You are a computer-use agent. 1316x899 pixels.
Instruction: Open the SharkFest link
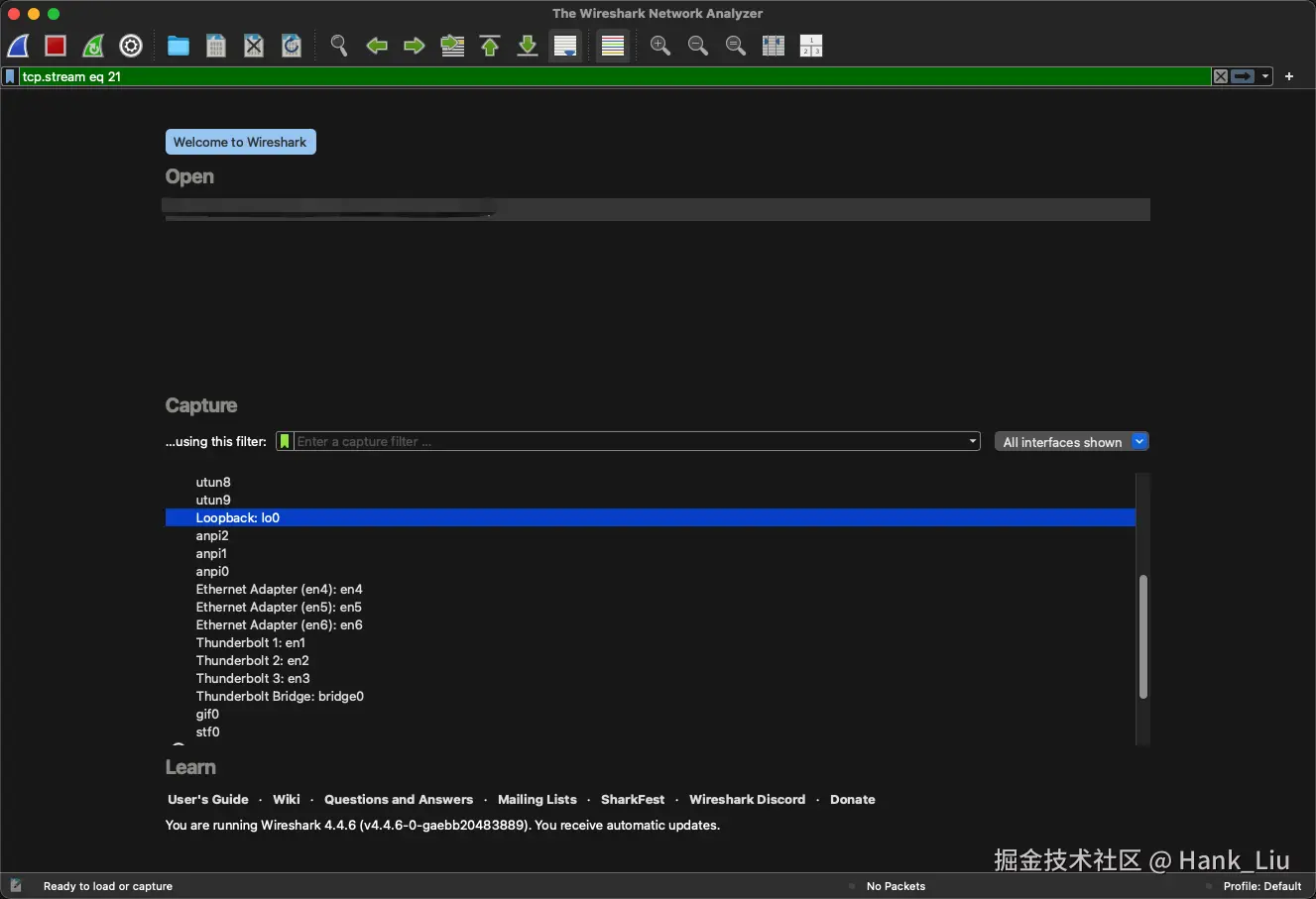coord(633,800)
